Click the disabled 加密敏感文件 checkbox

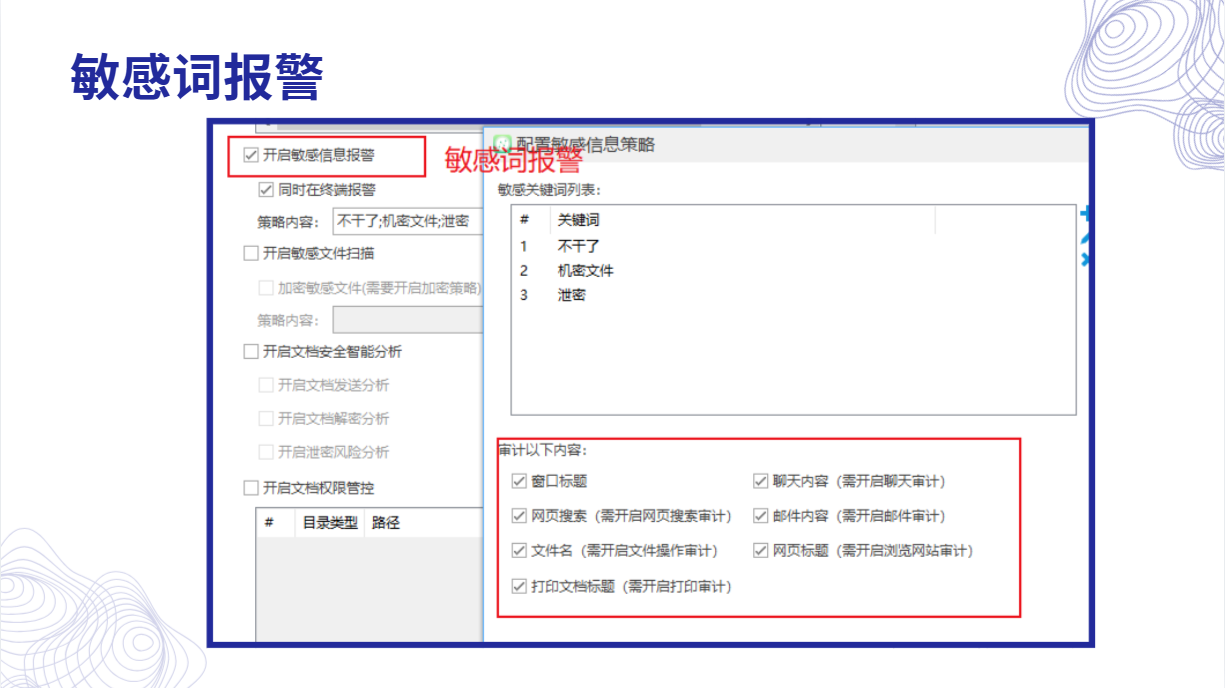[x=266, y=287]
